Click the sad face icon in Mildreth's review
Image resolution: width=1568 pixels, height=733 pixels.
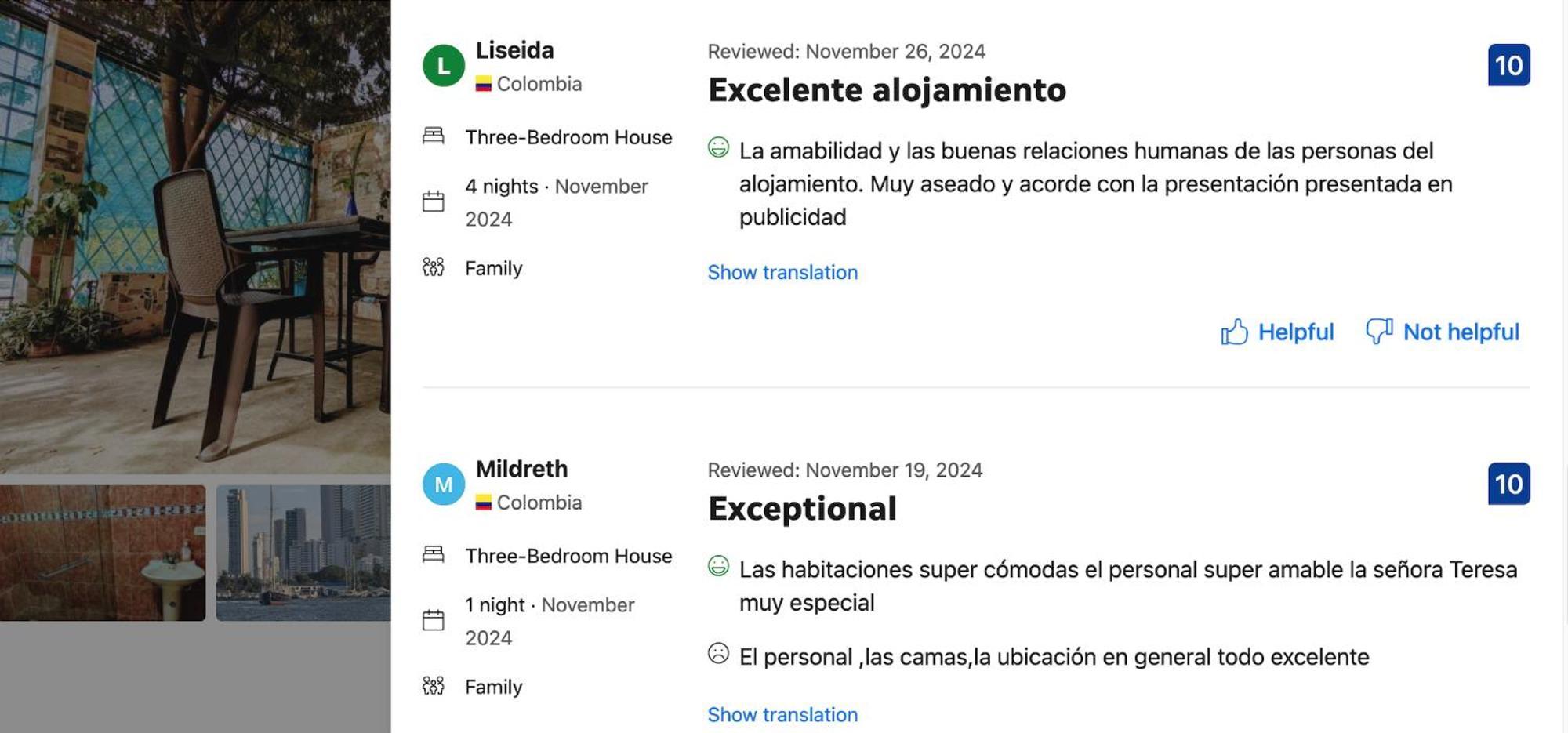[718, 654]
